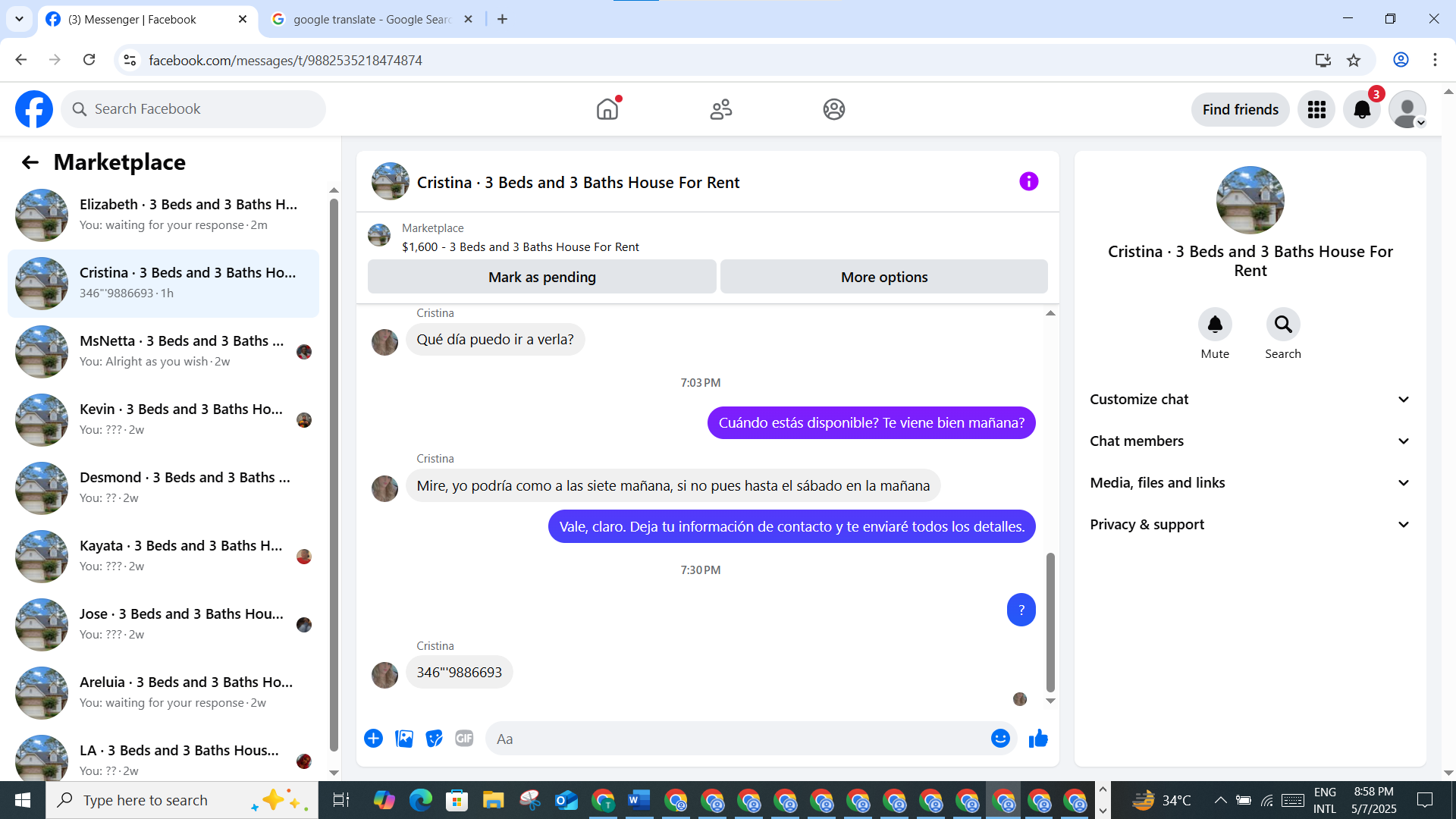The height and width of the screenshot is (819, 1456).
Task: Expand Privacy & support section
Action: 1250,525
